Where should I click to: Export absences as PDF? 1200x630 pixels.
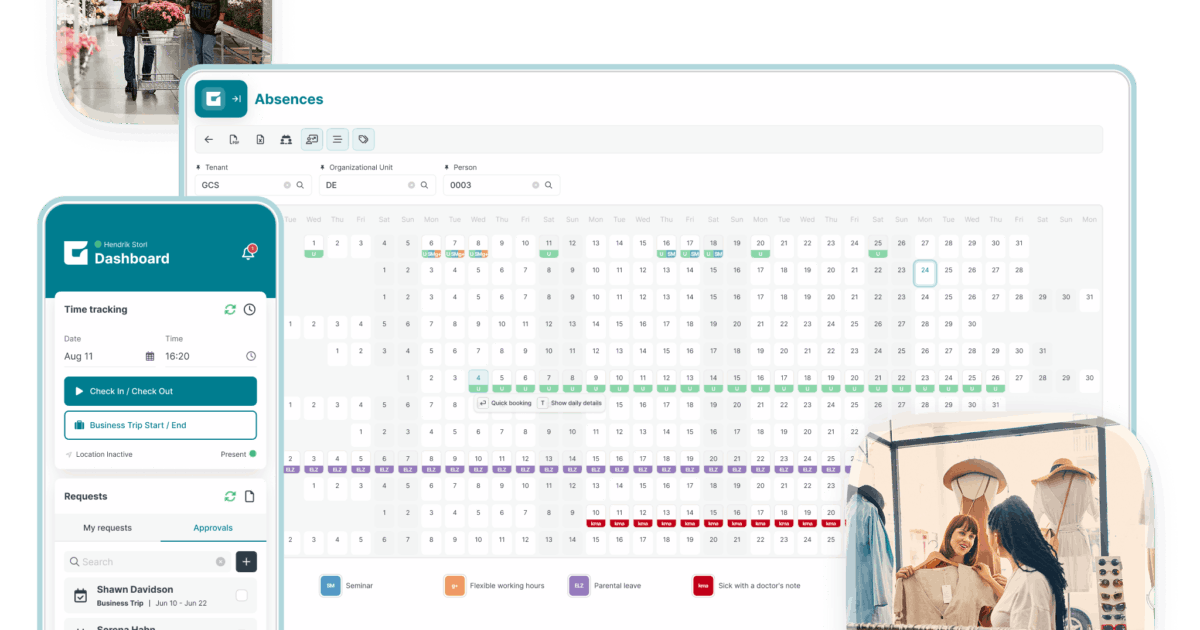234,140
